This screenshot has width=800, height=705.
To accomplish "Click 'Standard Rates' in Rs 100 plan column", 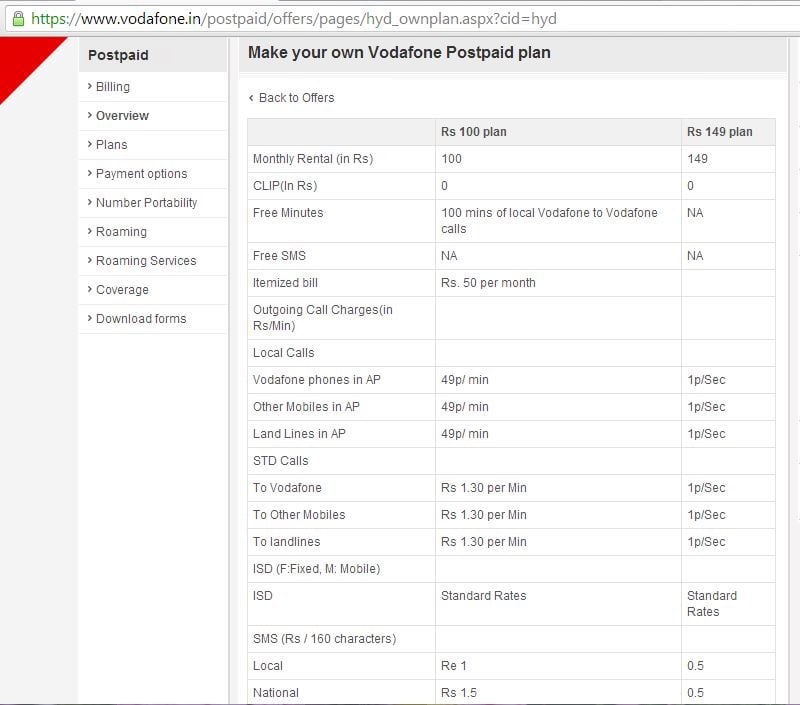I will point(484,596).
